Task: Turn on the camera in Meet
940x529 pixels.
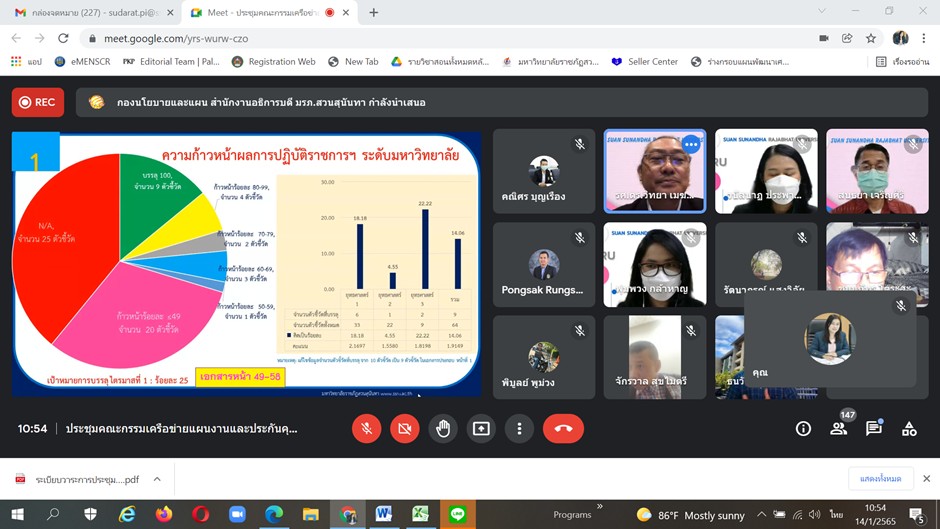Action: coord(404,428)
